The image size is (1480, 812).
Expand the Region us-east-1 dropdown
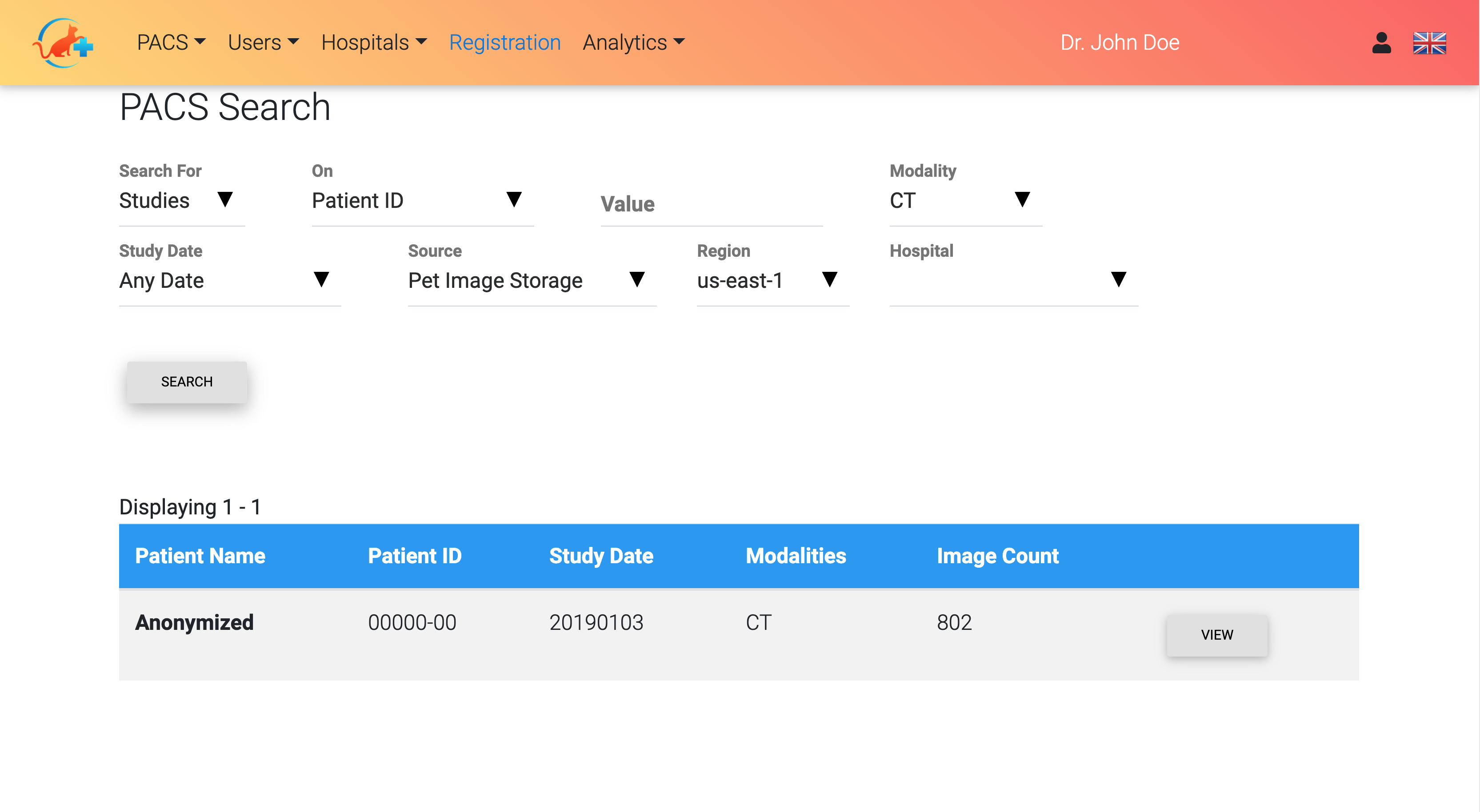(x=773, y=281)
